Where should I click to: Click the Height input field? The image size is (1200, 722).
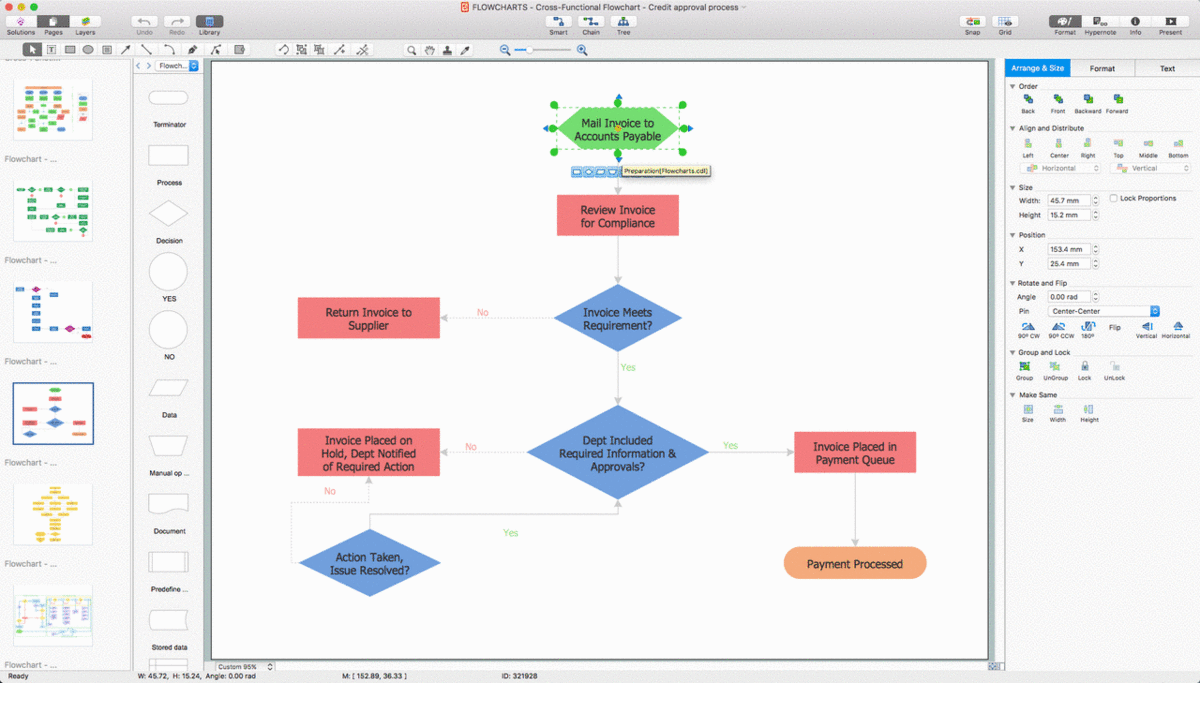[1069, 215]
